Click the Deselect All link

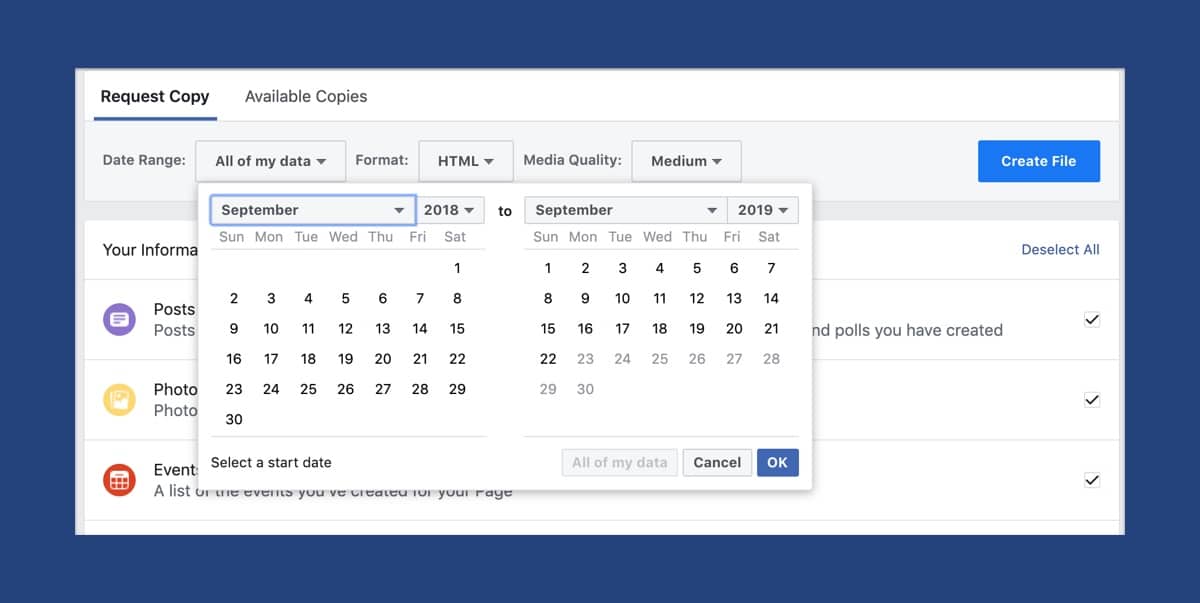(x=1060, y=250)
